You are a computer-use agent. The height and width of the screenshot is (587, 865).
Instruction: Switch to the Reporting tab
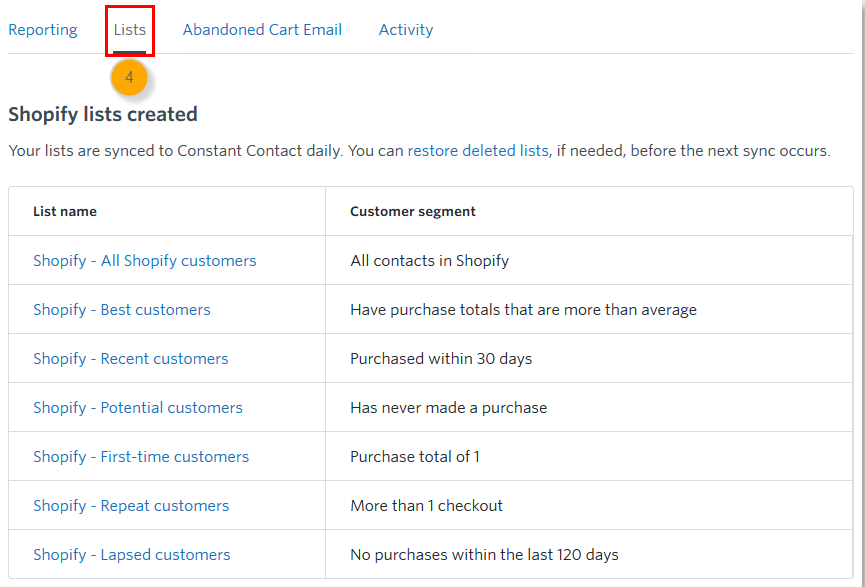(x=43, y=29)
